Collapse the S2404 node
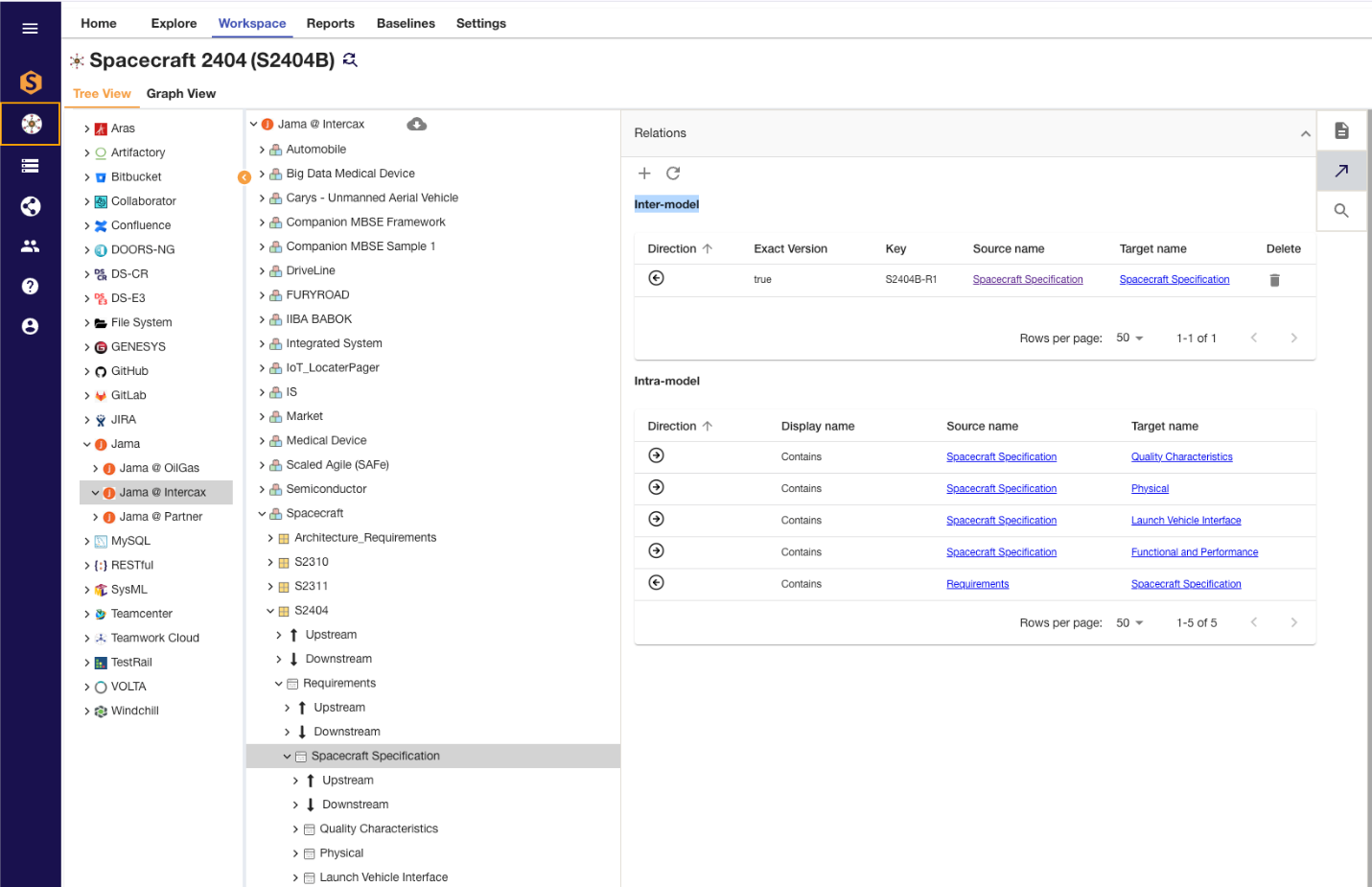This screenshot has width=1372, height=887. [x=270, y=611]
